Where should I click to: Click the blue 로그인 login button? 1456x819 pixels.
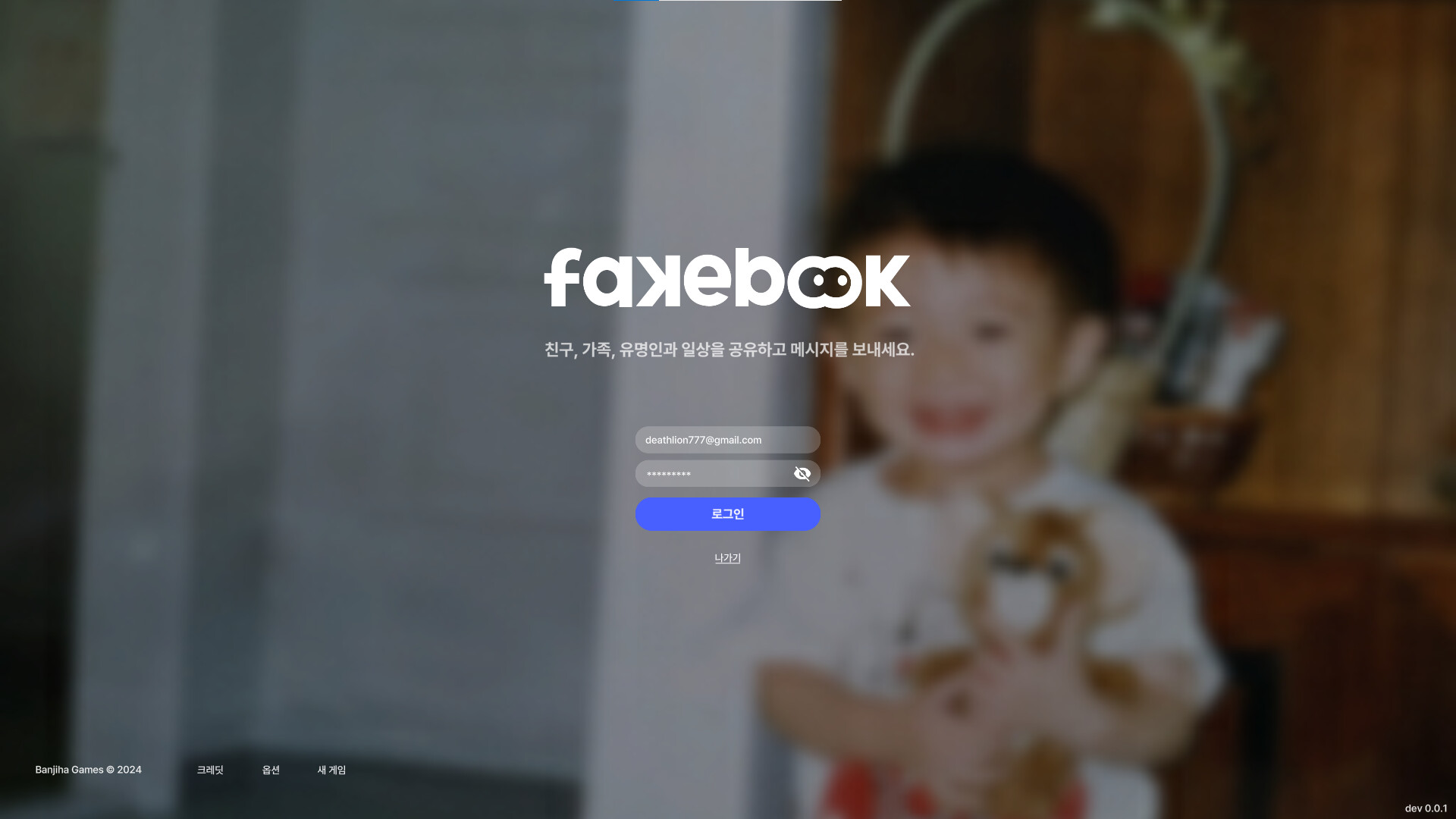point(727,514)
